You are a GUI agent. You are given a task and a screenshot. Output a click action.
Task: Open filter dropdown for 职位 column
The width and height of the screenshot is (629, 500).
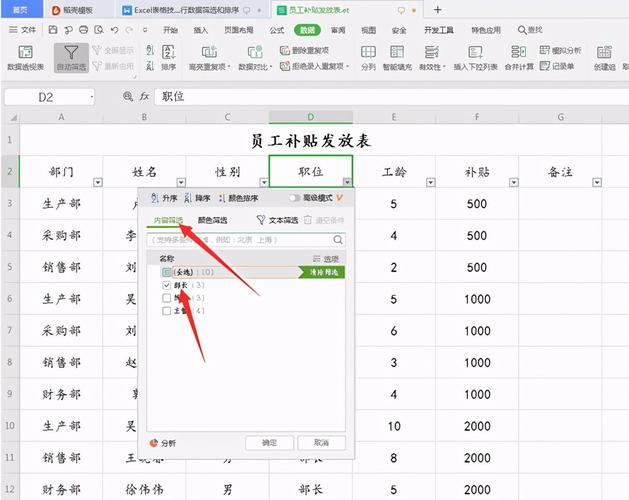(x=347, y=183)
